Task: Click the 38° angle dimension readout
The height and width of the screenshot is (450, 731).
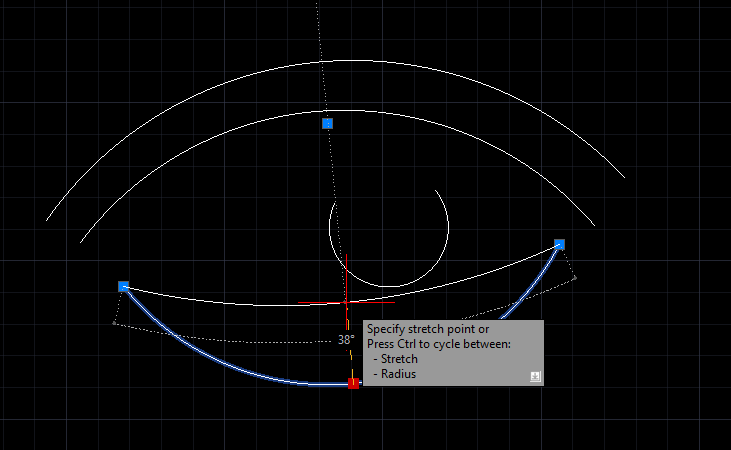Action: click(346, 340)
